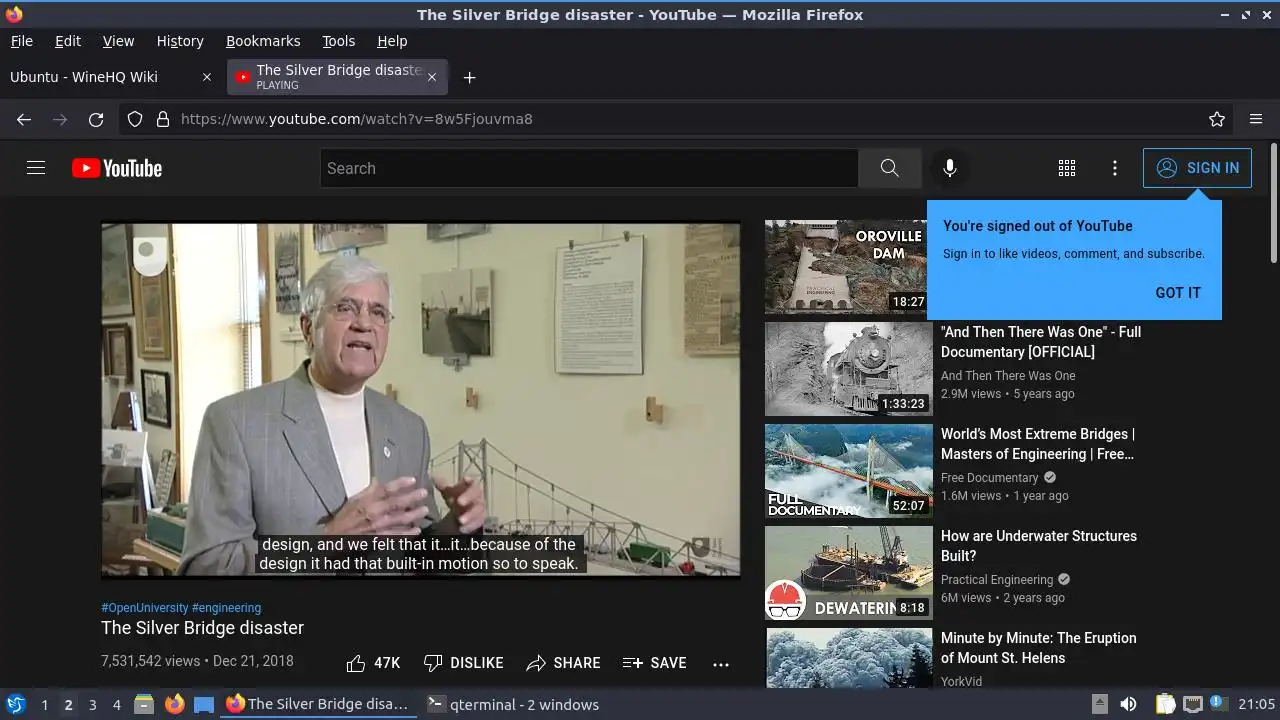Image resolution: width=1280 pixels, height=720 pixels.
Task: Open clipboard manager tray icon
Action: tap(1165, 704)
